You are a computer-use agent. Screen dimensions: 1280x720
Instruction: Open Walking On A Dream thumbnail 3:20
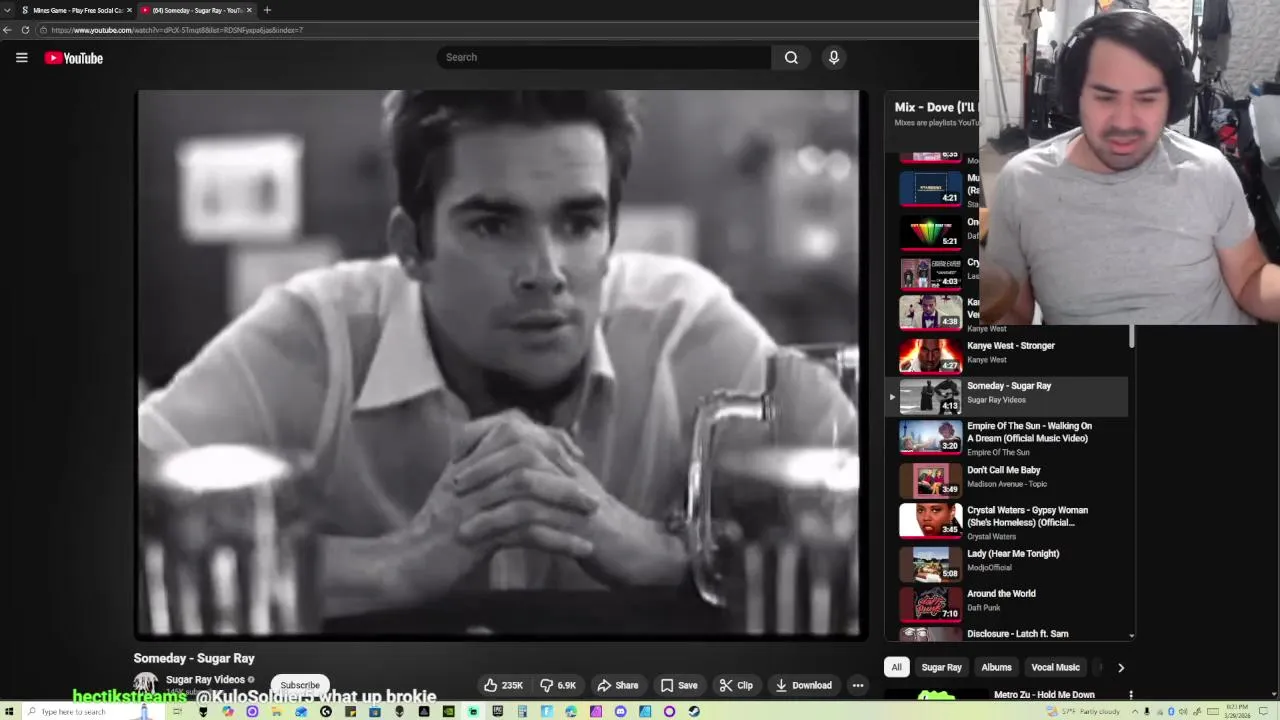[x=930, y=436]
